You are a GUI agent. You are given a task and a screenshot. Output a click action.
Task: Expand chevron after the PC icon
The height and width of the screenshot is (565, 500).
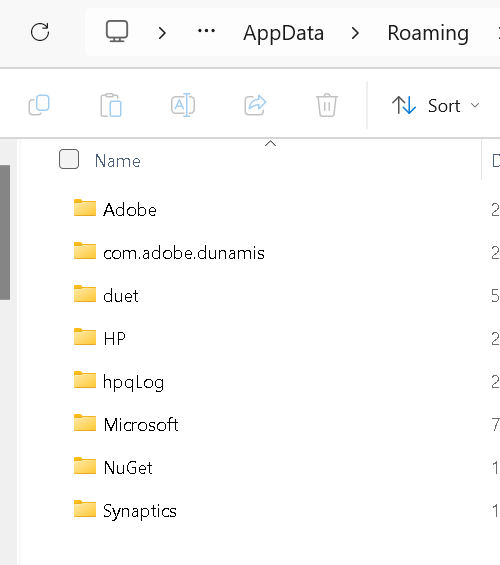(162, 33)
